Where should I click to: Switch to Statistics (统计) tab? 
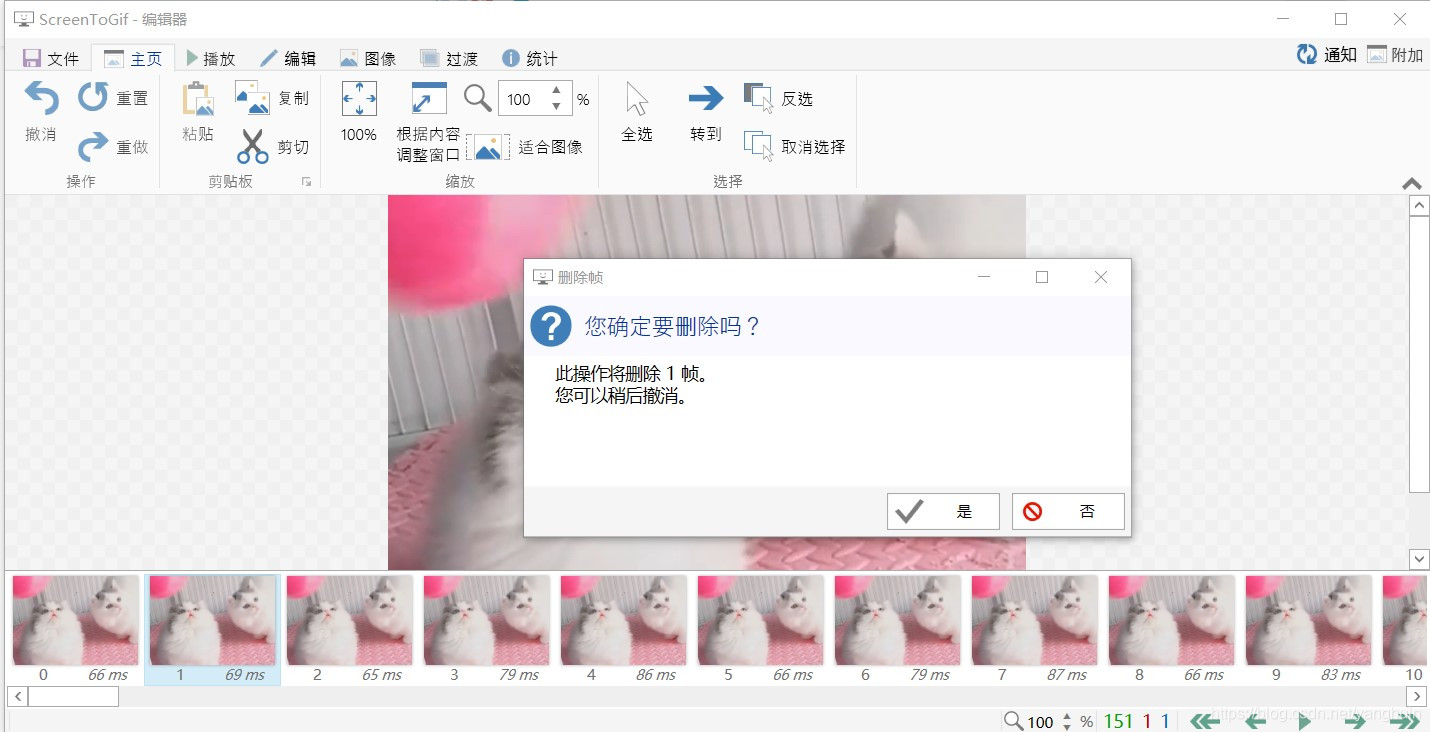pos(530,59)
